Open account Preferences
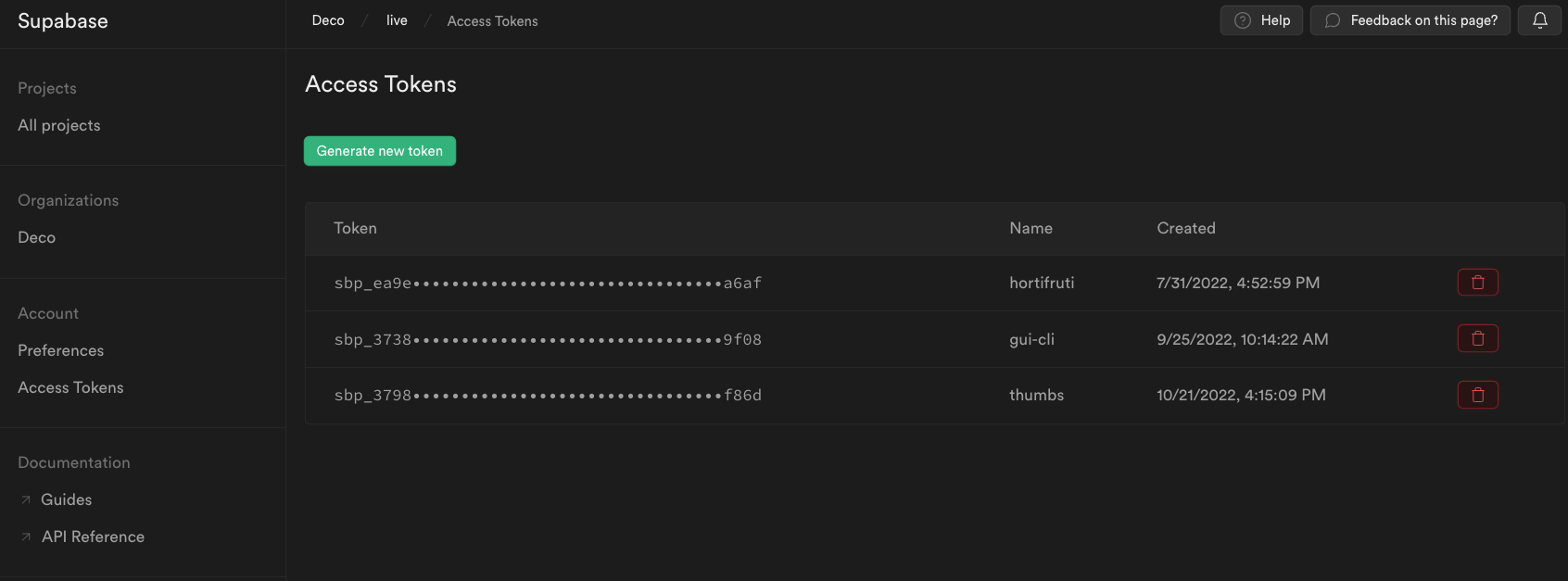Image resolution: width=1568 pixels, height=581 pixels. pyautogui.click(x=61, y=350)
